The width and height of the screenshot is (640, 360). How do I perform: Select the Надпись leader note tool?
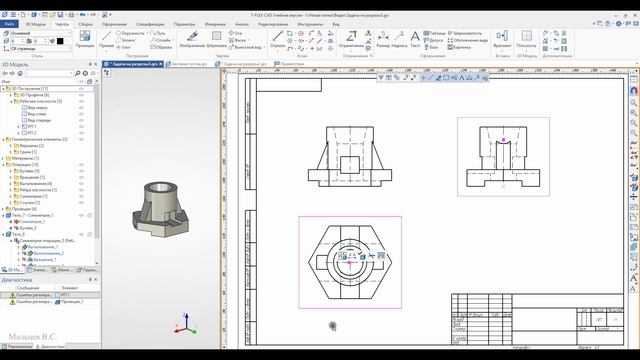pos(399,39)
